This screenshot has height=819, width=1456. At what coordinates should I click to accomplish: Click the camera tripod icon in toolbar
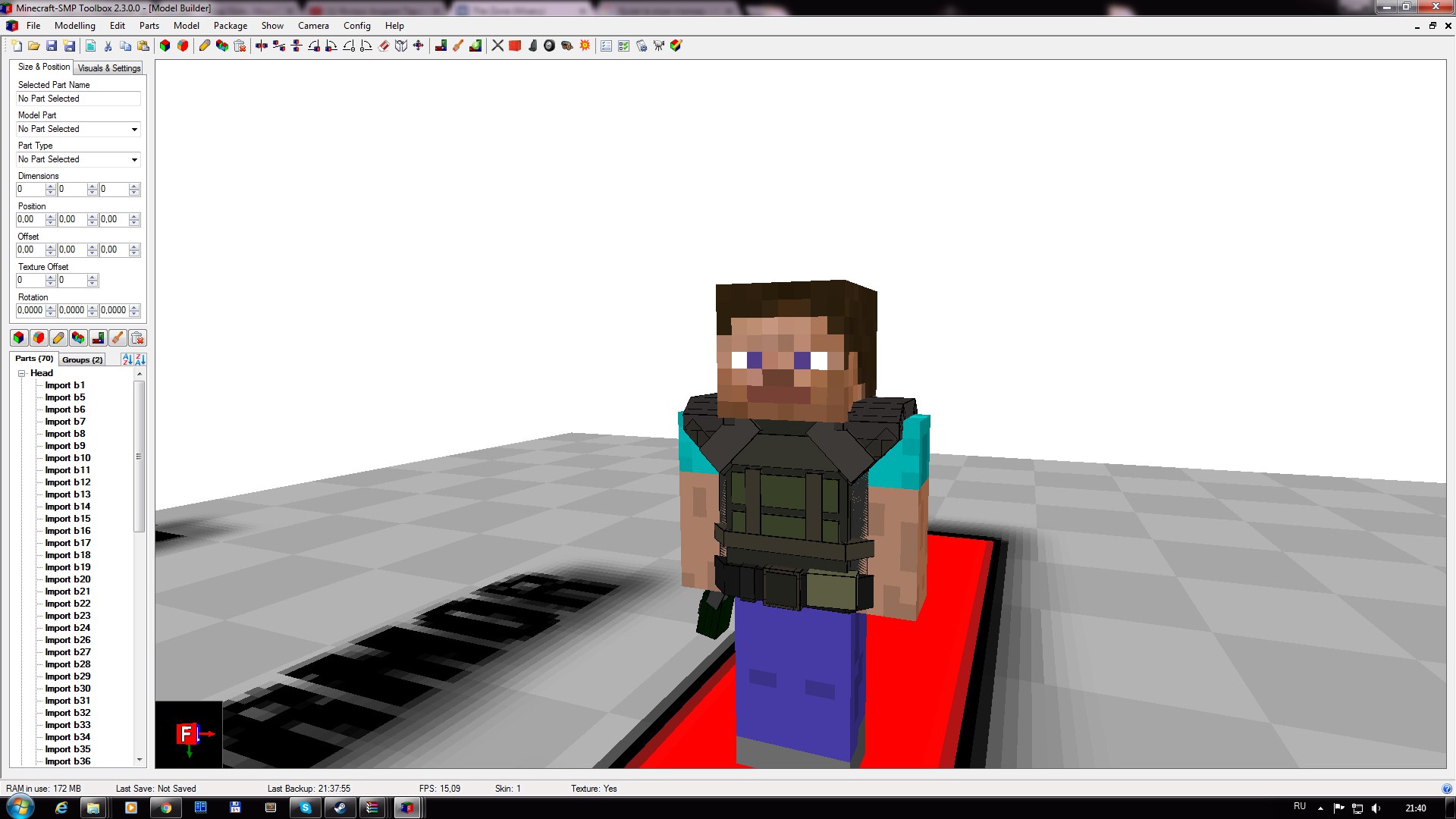[x=658, y=45]
